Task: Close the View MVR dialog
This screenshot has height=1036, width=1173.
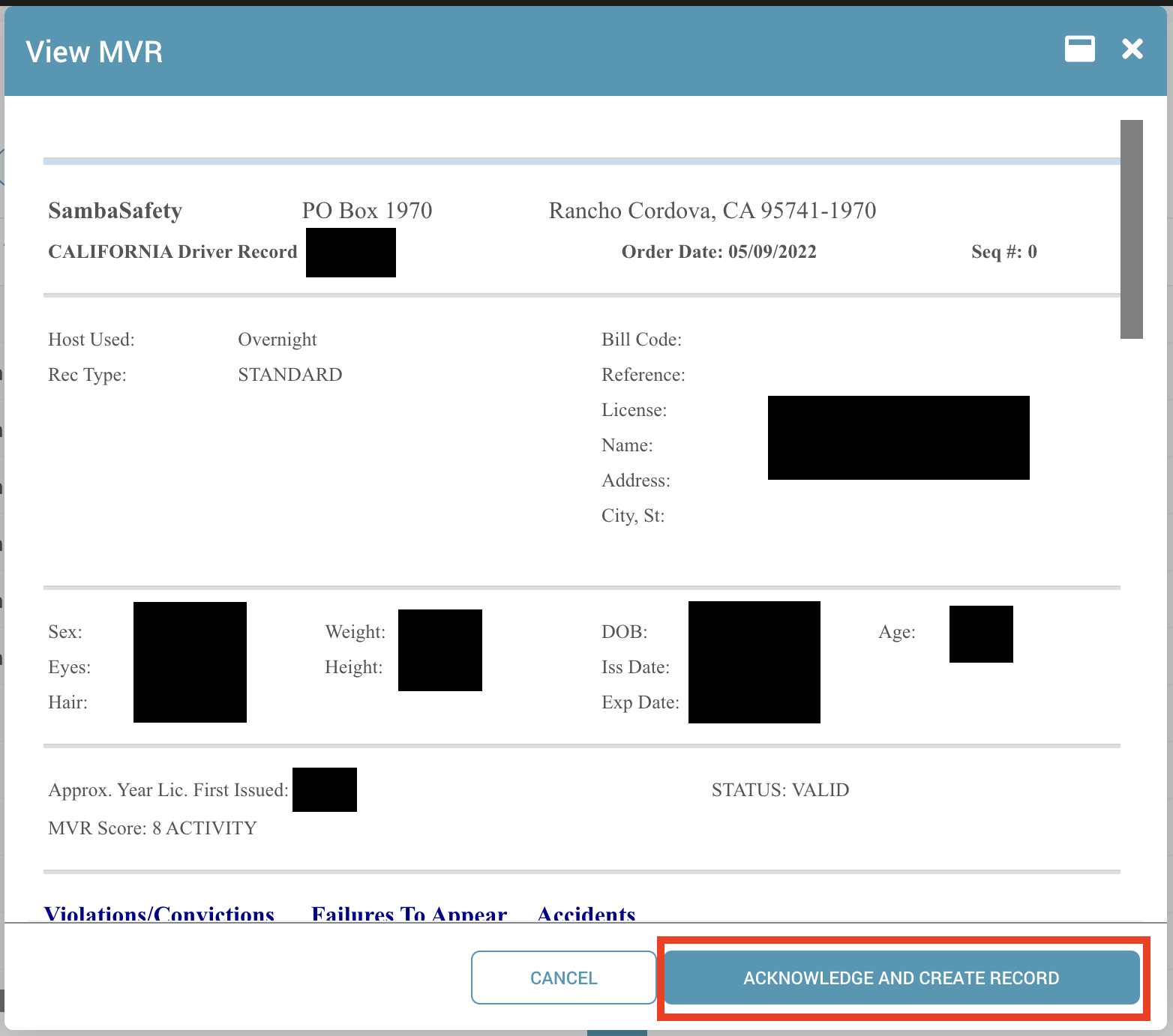Action: pyautogui.click(x=1132, y=49)
